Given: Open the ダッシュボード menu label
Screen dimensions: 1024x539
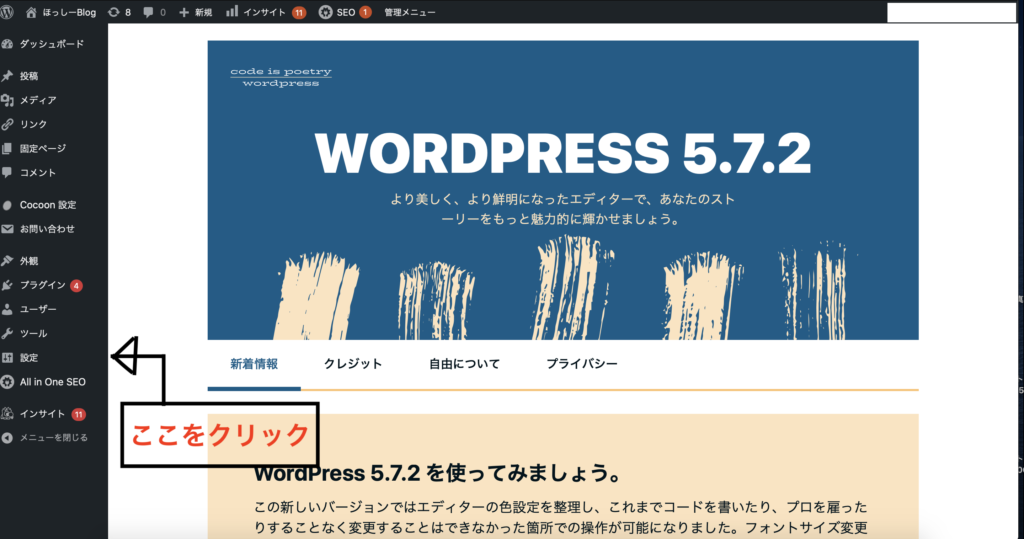Looking at the screenshot, I should pyautogui.click(x=52, y=44).
